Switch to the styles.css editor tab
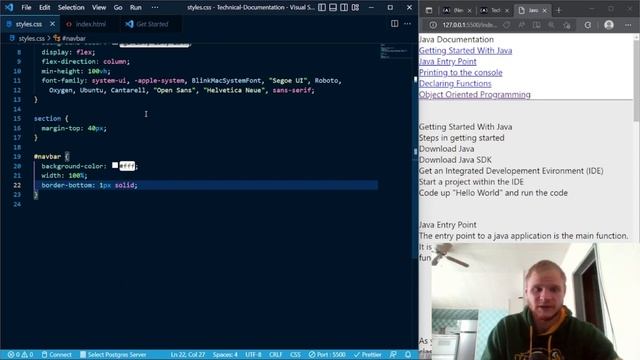Viewport: 640px width, 360px height. tap(29, 24)
